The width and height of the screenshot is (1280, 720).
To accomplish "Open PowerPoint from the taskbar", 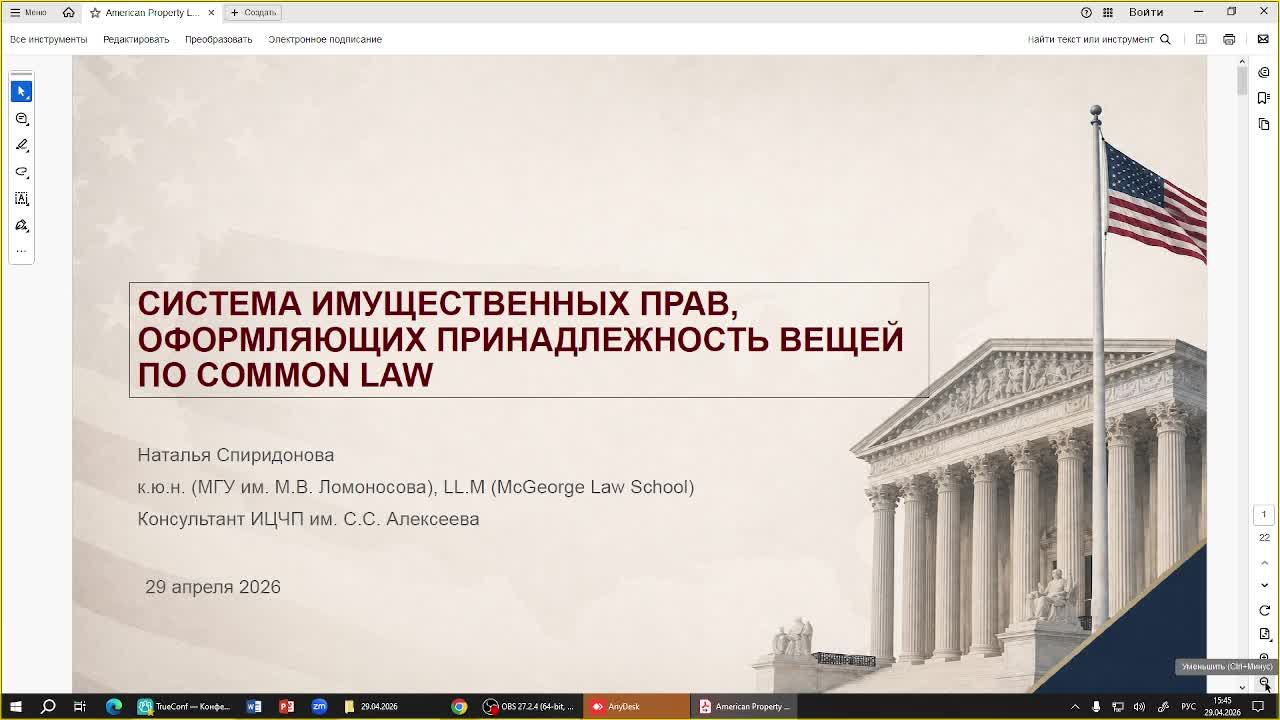I will [x=286, y=706].
